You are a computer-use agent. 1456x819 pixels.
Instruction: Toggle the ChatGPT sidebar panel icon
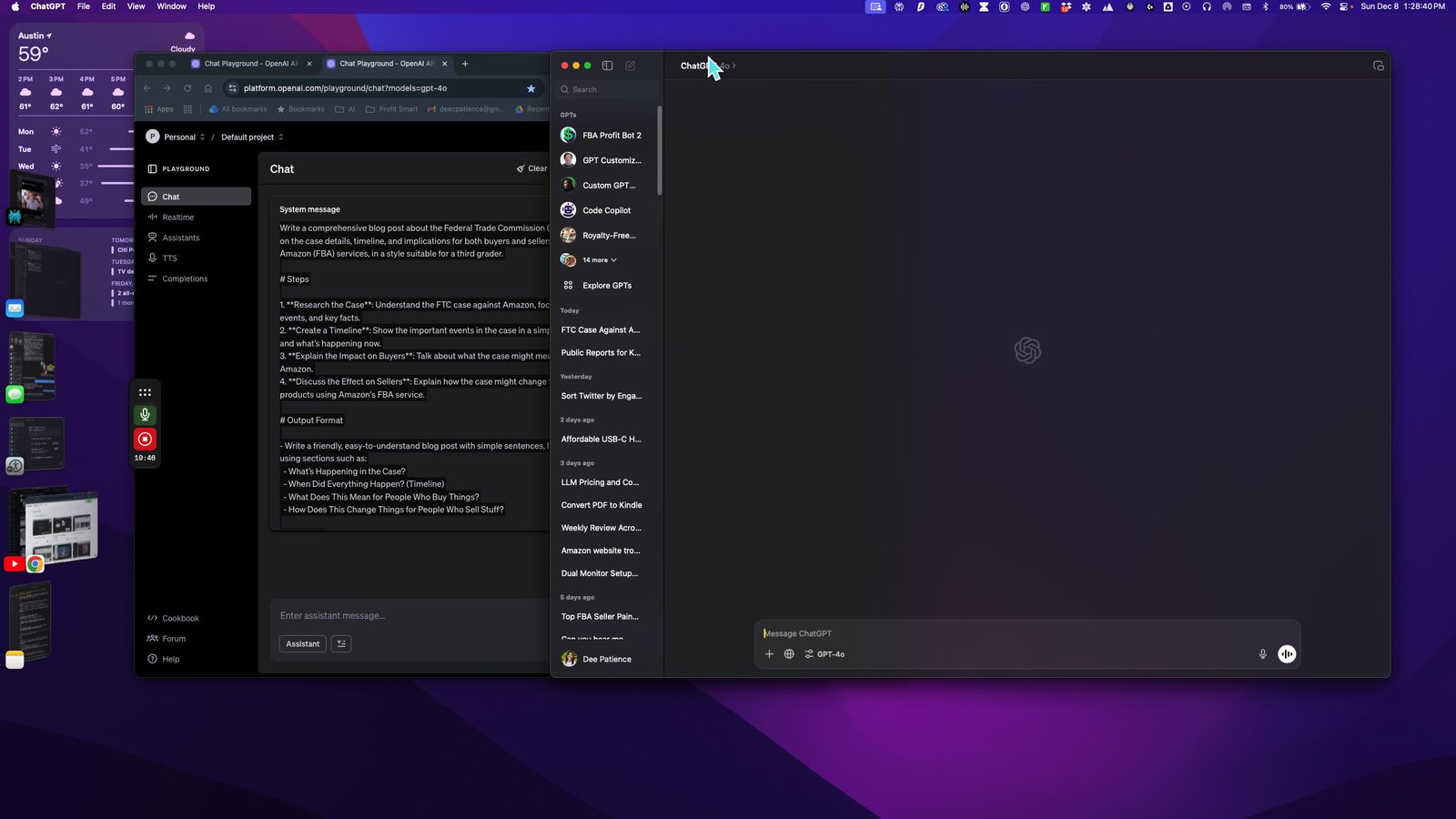607,66
